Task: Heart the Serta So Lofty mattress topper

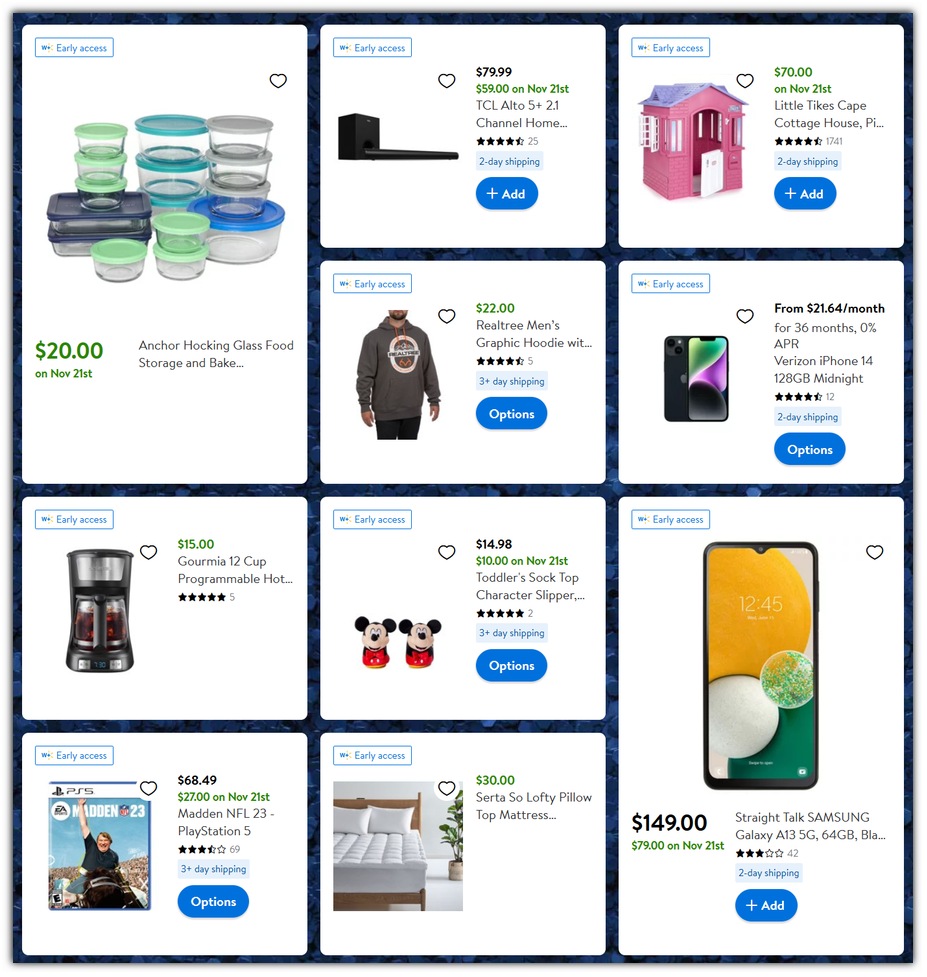Action: click(447, 788)
